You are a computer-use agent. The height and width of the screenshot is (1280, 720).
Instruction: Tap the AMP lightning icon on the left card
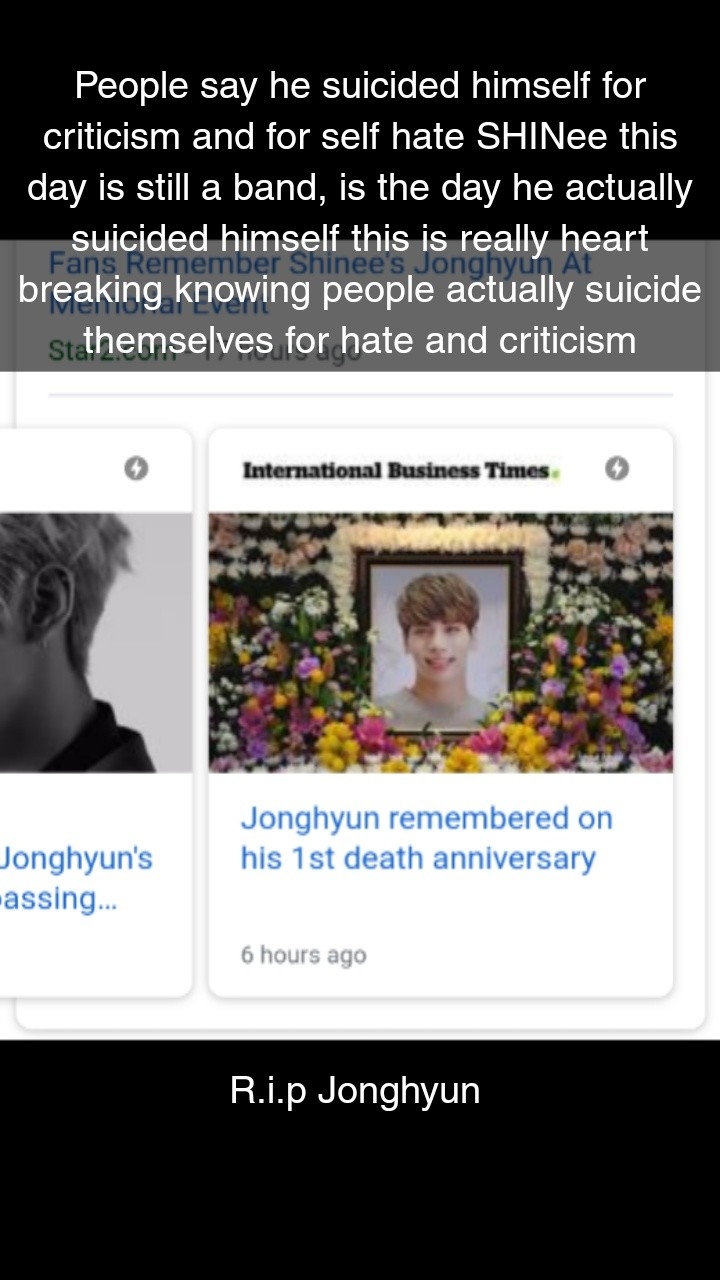point(136,468)
